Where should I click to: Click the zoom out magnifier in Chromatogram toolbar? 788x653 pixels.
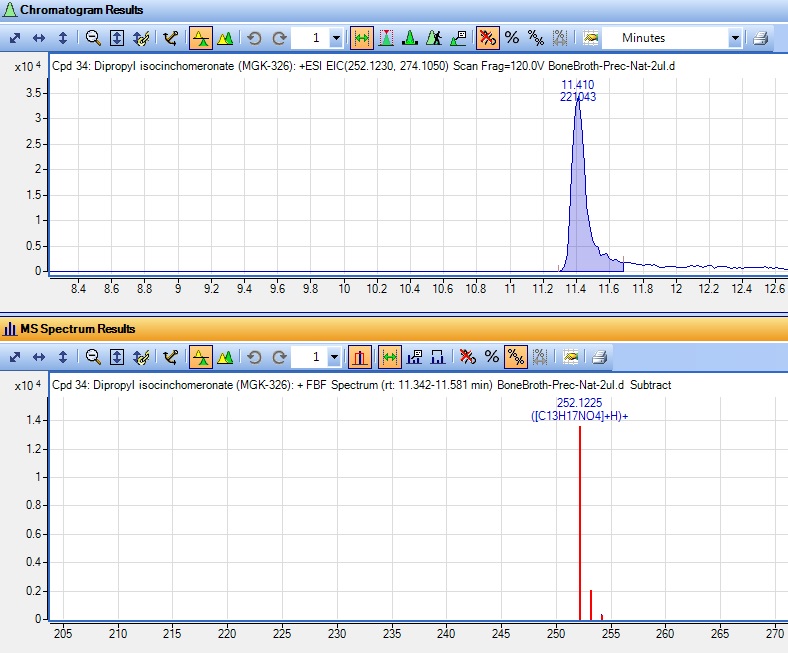click(92, 38)
